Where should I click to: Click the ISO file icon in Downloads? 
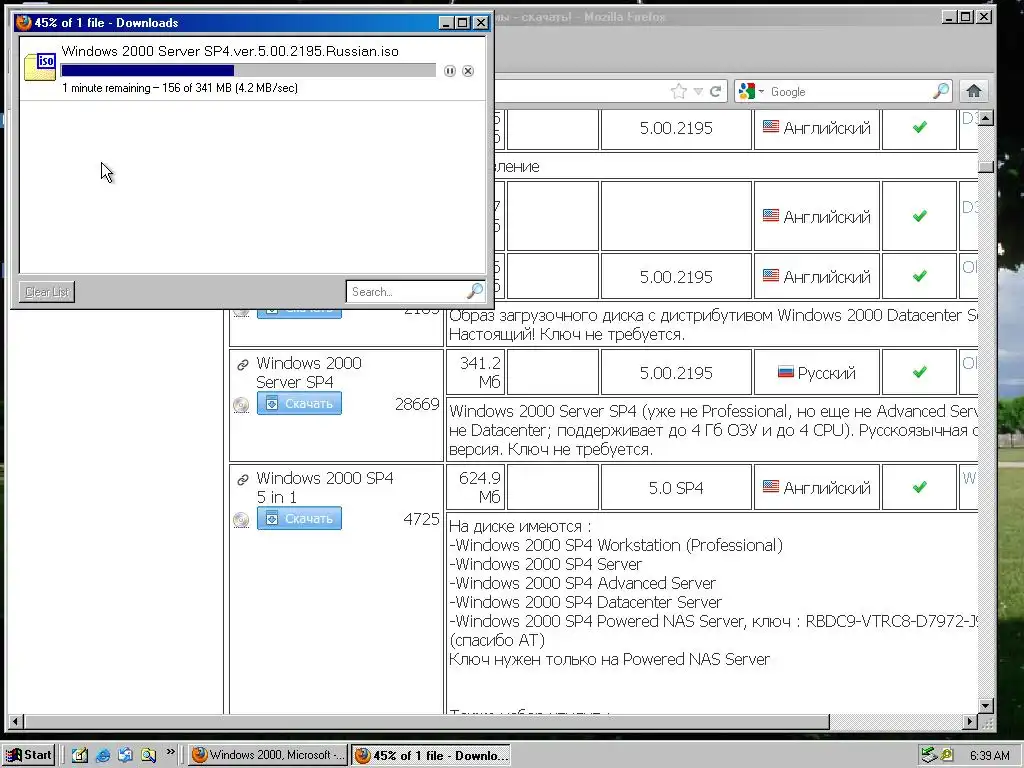coord(40,67)
